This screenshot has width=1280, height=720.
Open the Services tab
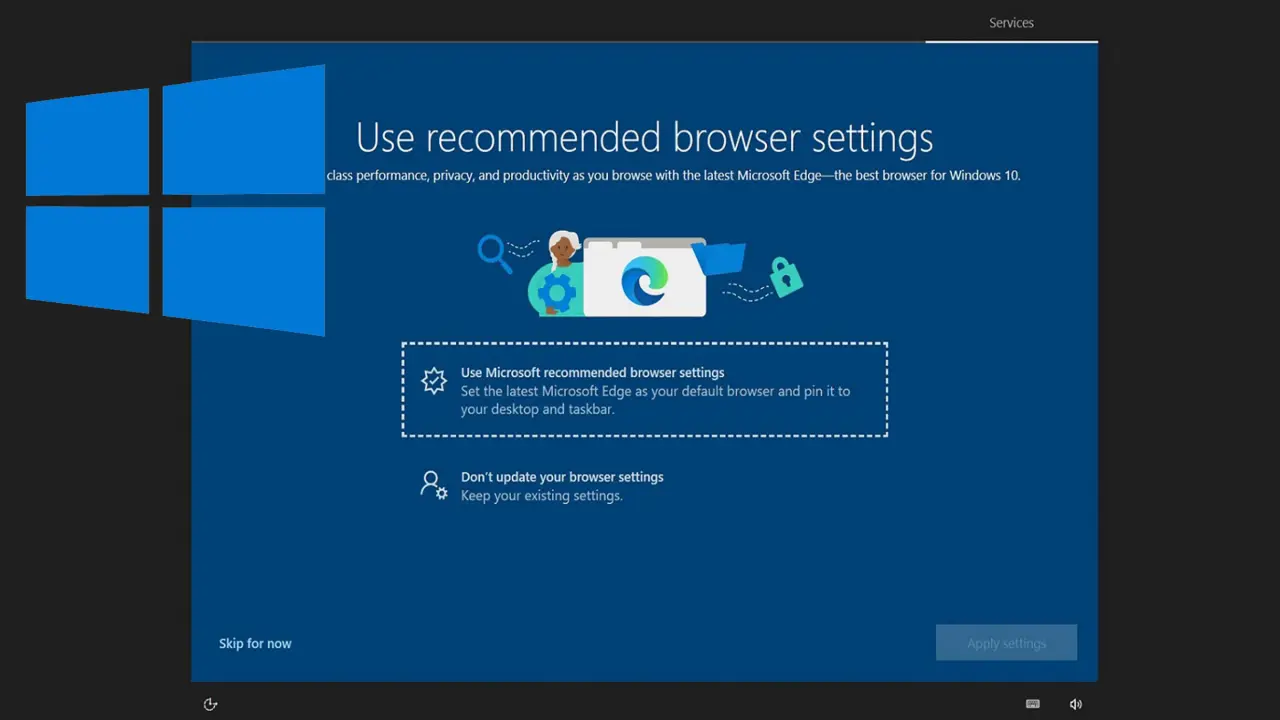[1011, 23]
